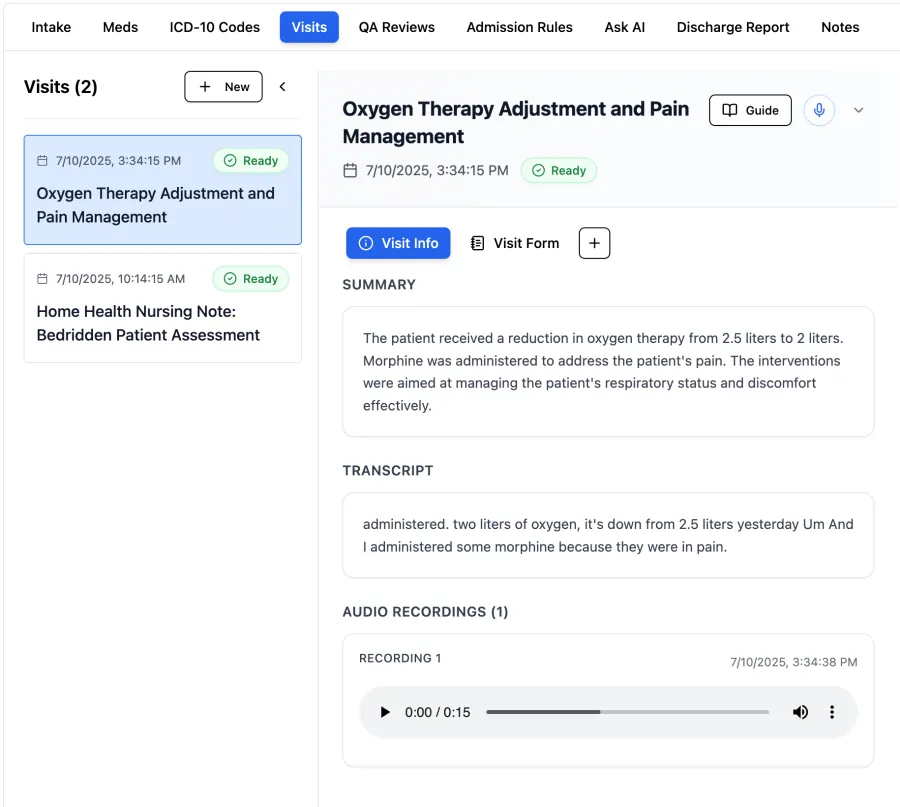Play Recording 1 audio
This screenshot has width=900, height=807.
pos(385,712)
